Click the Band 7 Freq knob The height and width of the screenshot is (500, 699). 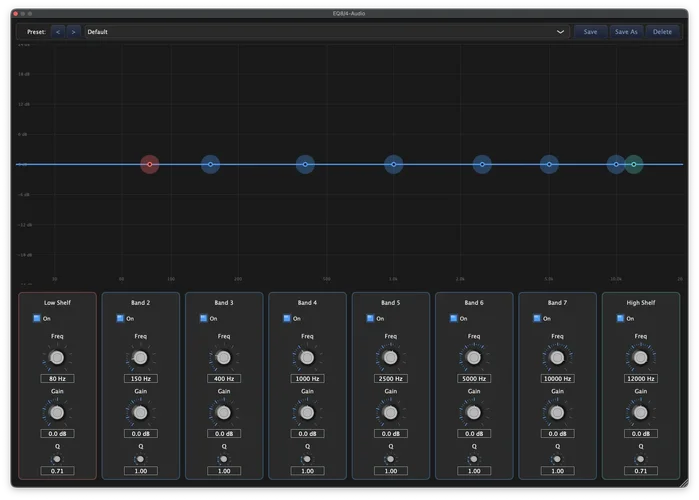pyautogui.click(x=557, y=357)
